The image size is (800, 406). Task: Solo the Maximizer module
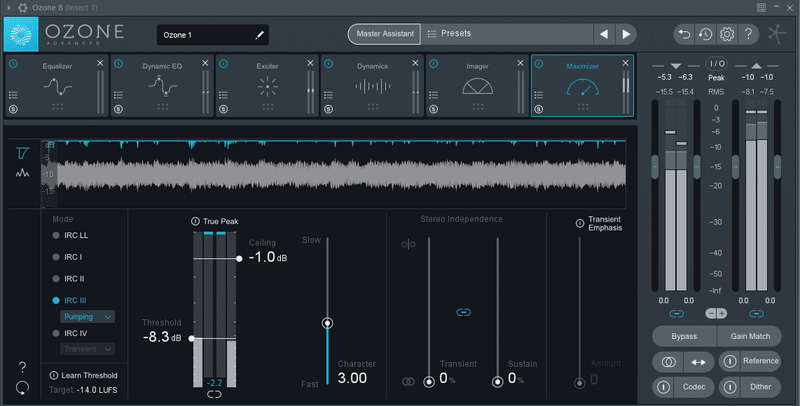(x=539, y=109)
